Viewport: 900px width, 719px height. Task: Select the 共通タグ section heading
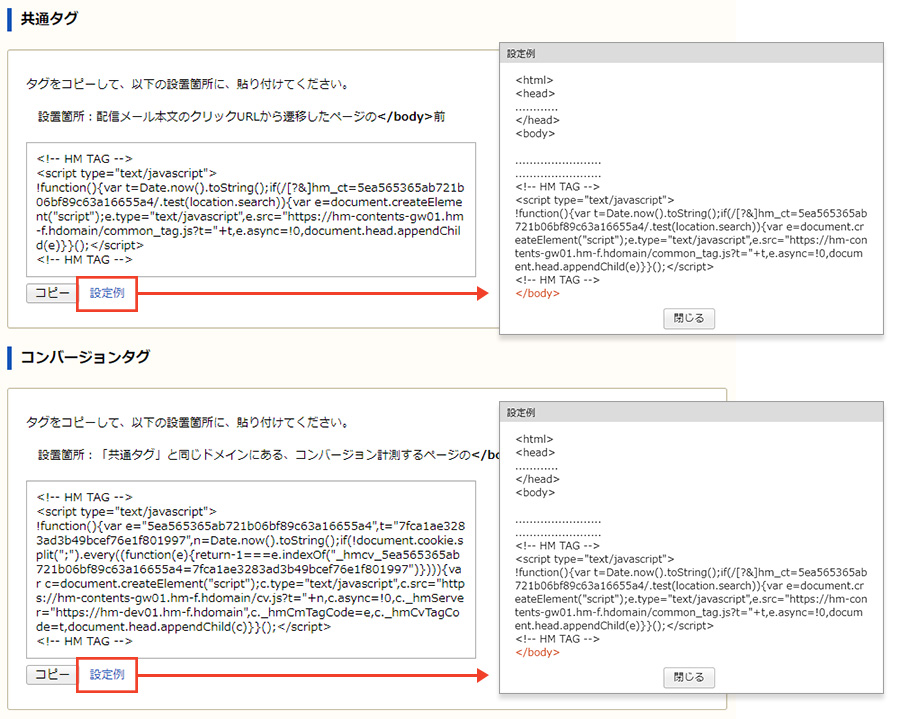tap(49, 19)
